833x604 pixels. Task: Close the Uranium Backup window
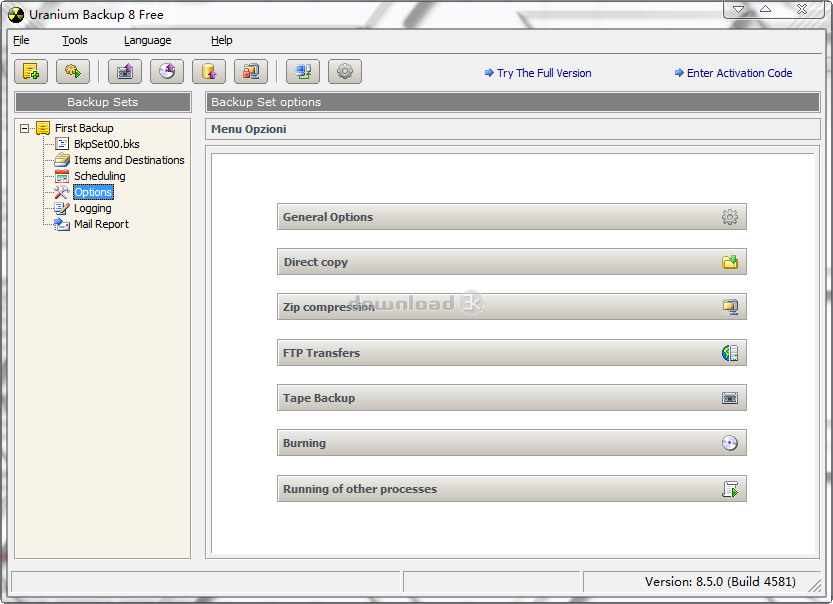point(802,9)
